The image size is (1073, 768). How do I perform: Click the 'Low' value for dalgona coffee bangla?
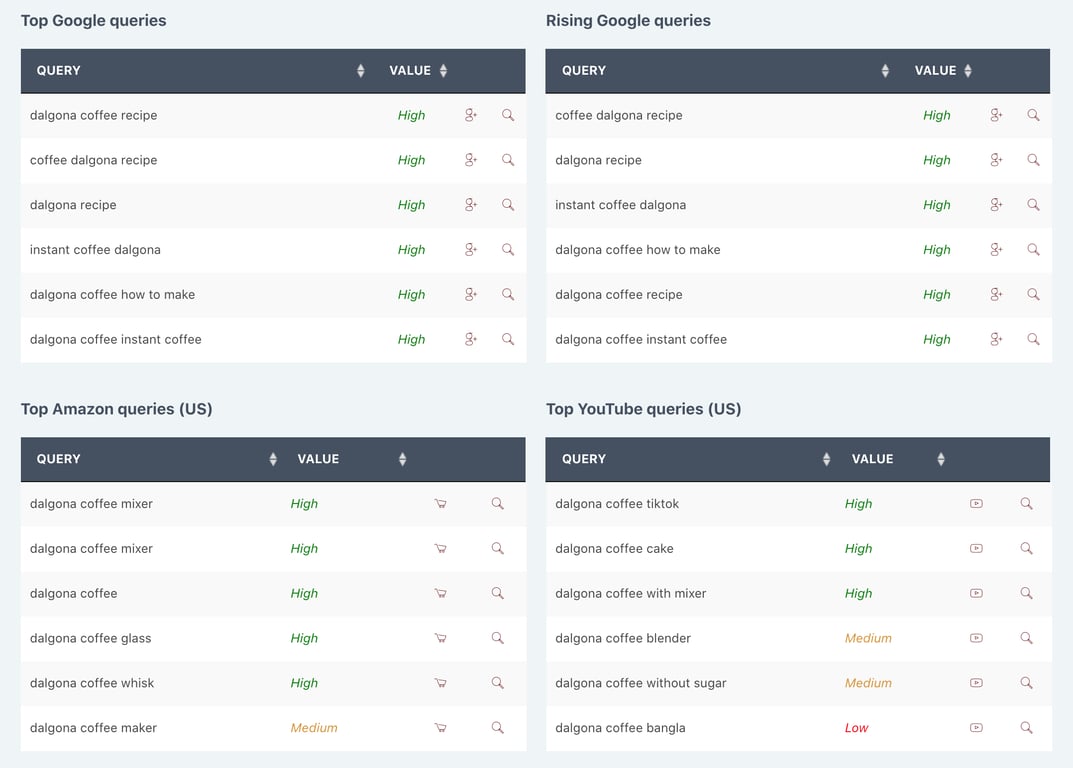(x=856, y=728)
